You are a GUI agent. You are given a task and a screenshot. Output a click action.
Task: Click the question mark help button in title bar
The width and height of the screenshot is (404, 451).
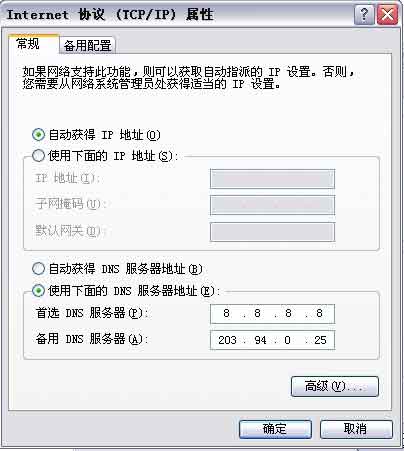pyautogui.click(x=364, y=14)
